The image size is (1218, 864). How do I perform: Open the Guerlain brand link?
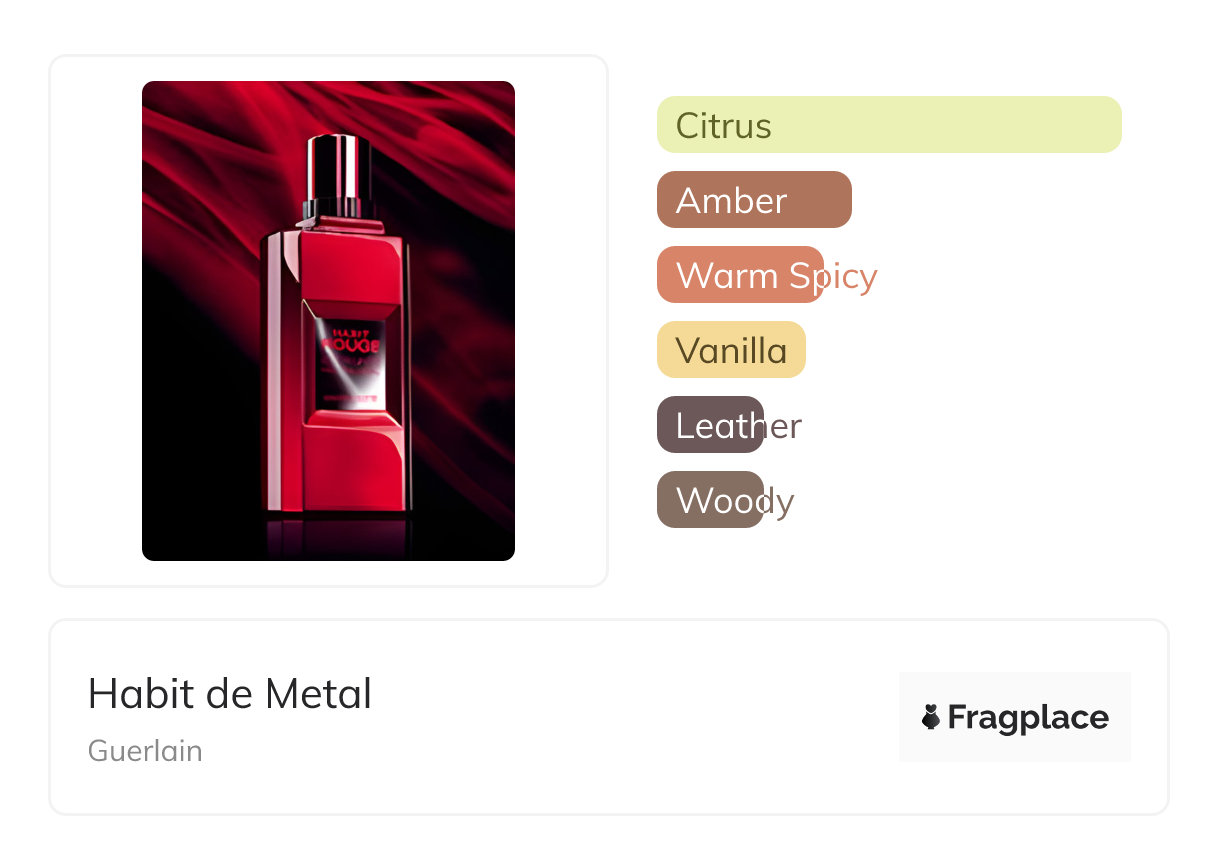tap(145, 751)
